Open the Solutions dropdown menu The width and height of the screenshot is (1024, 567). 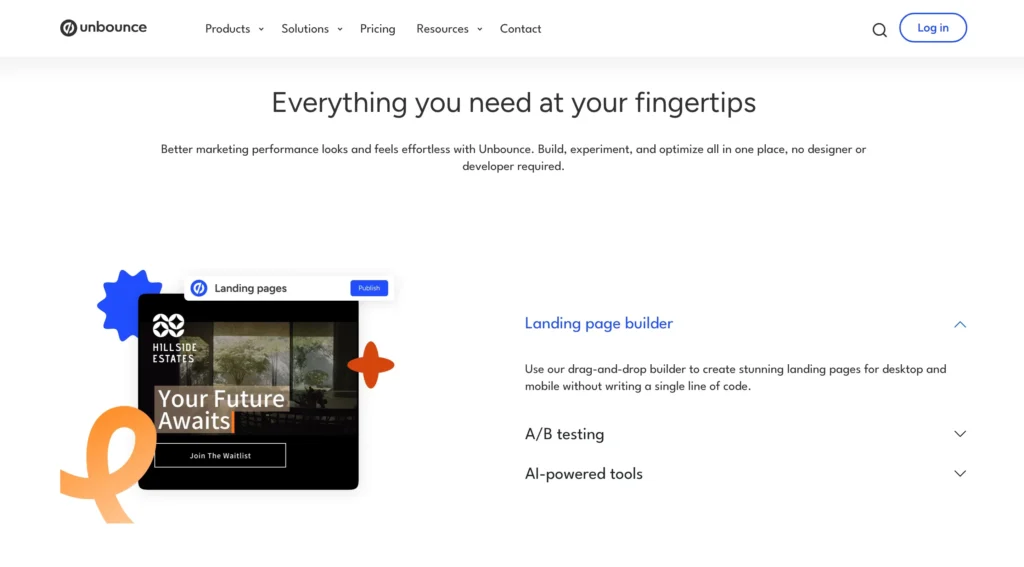pyautogui.click(x=311, y=29)
